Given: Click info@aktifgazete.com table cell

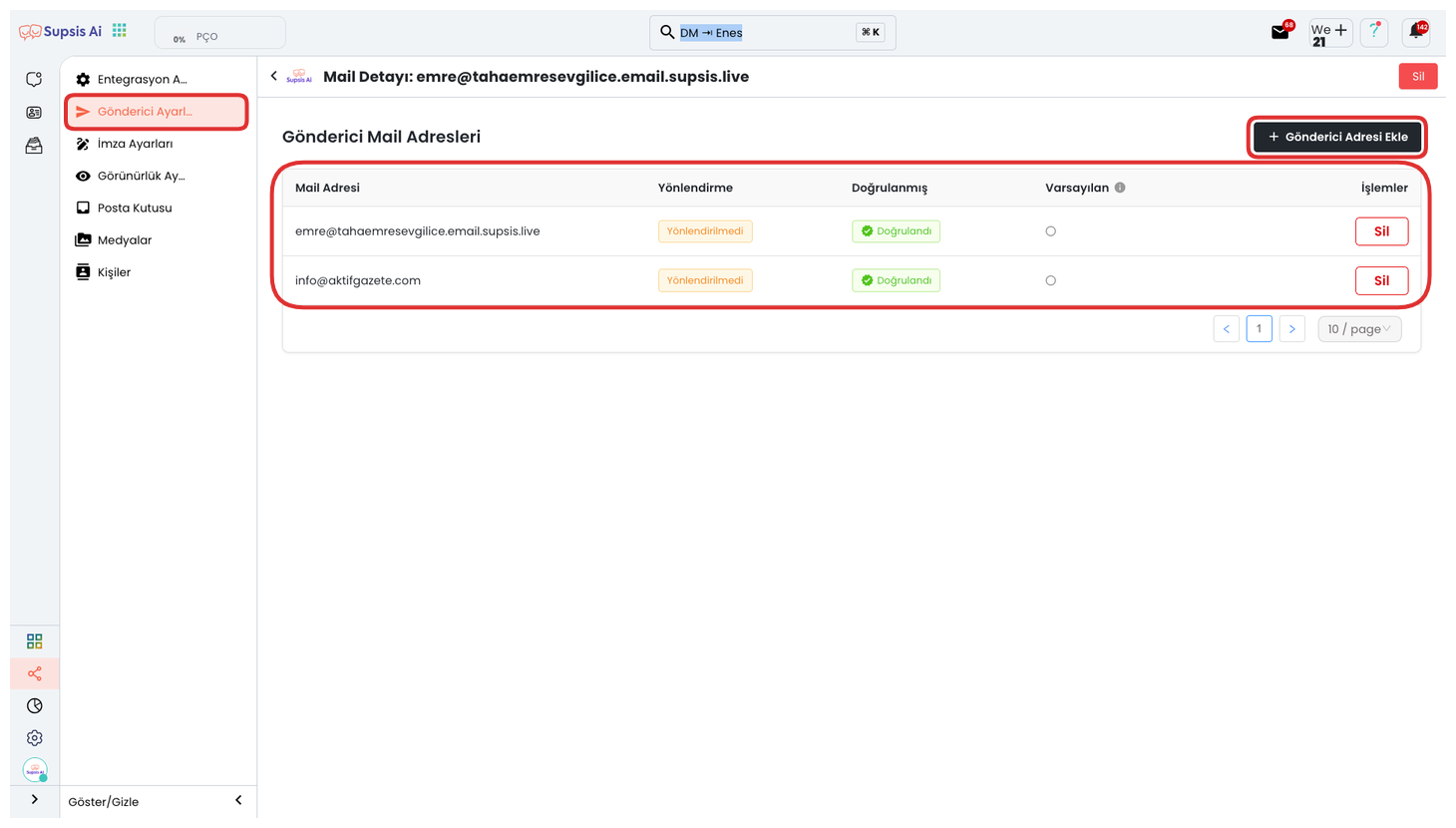Looking at the screenshot, I should 358,280.
